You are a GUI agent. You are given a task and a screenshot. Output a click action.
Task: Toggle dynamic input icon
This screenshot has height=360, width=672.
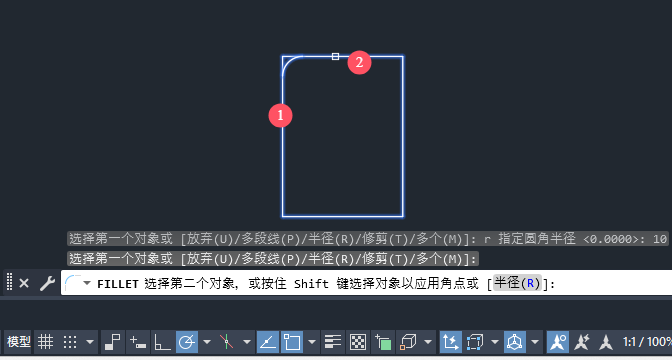point(138,342)
